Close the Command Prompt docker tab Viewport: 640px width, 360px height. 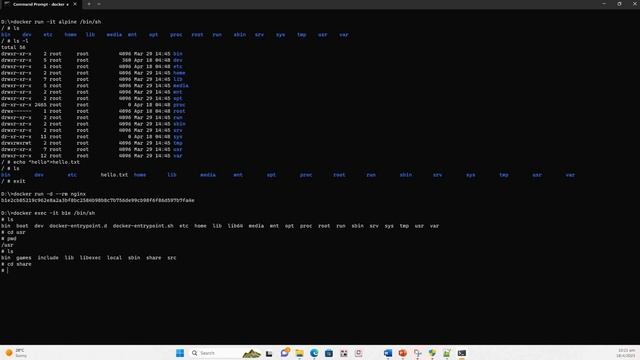(75, 4)
